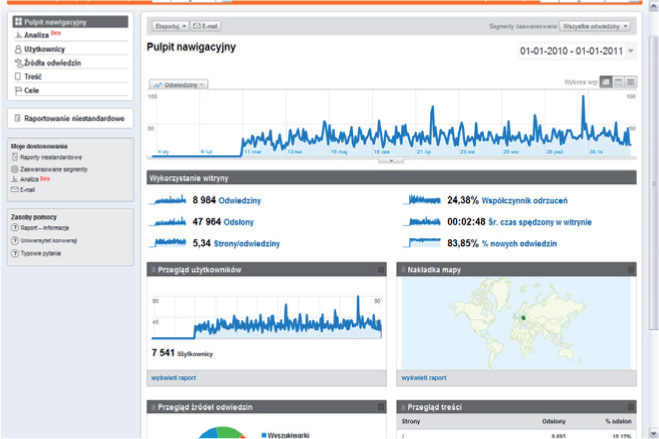The height and width of the screenshot is (439, 659).
Task: Click the Cele flag icon
Action: click(18, 90)
